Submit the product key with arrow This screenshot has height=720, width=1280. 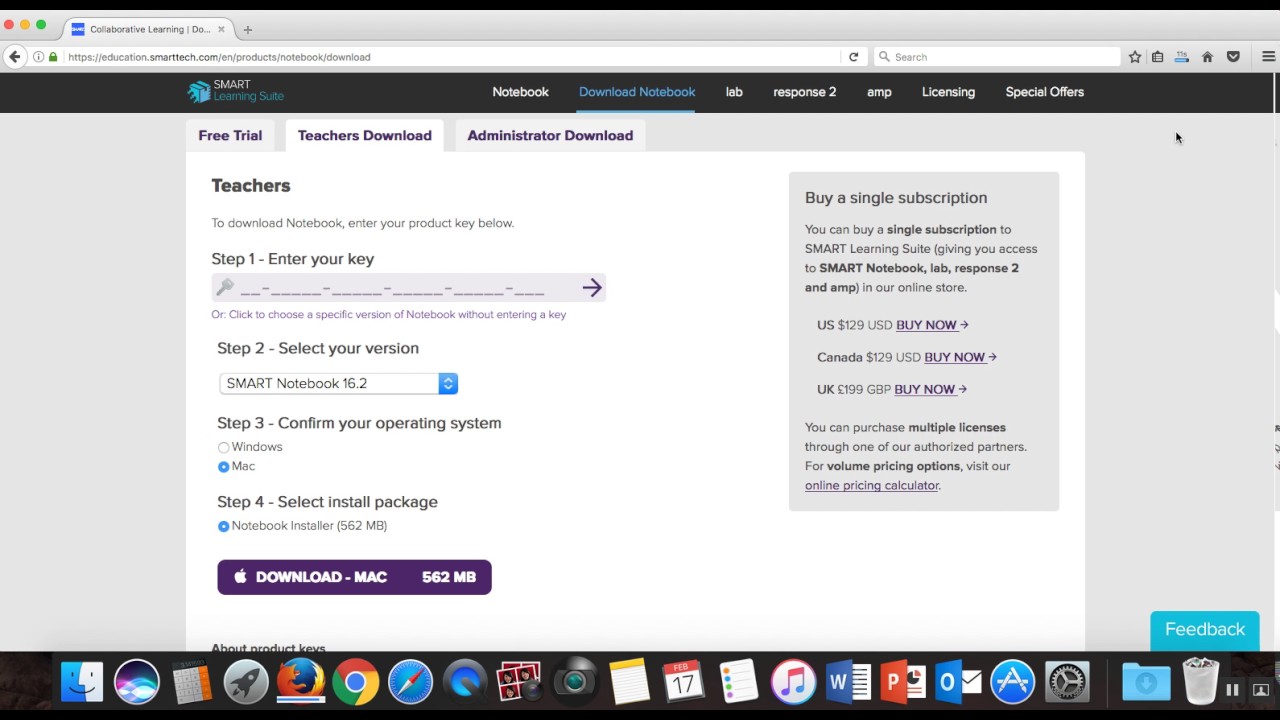point(592,288)
